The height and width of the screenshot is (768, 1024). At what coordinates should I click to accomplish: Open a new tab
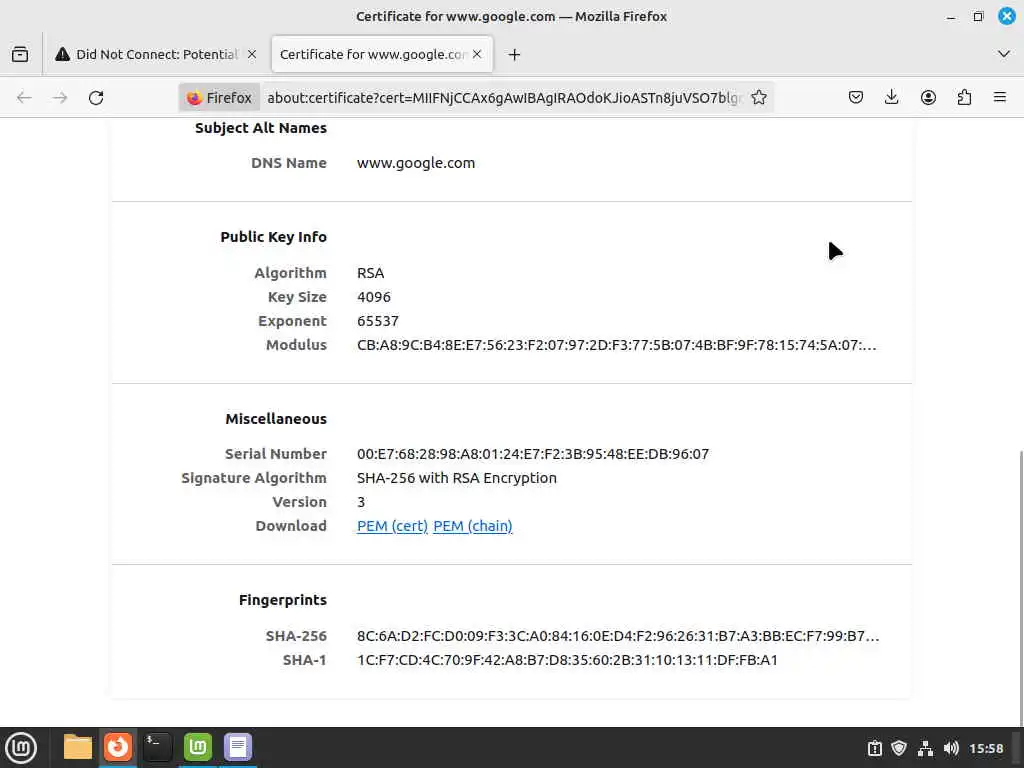515,55
